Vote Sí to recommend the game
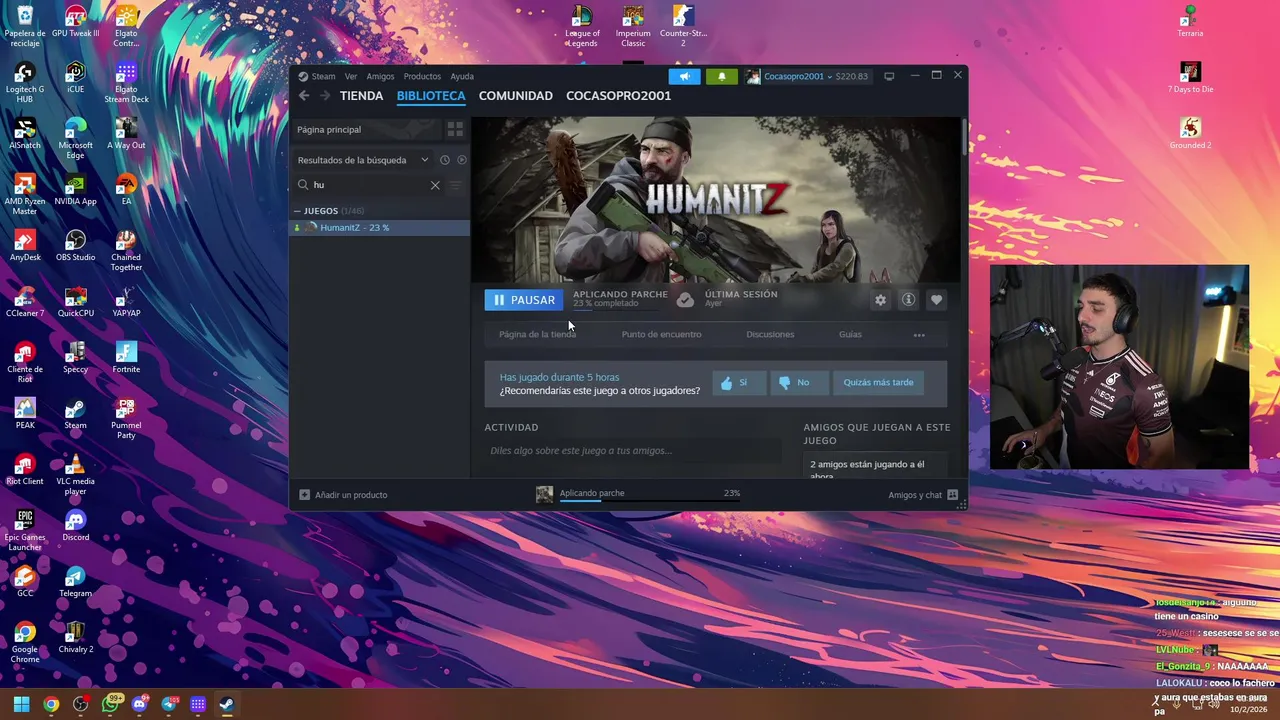 [x=739, y=382]
